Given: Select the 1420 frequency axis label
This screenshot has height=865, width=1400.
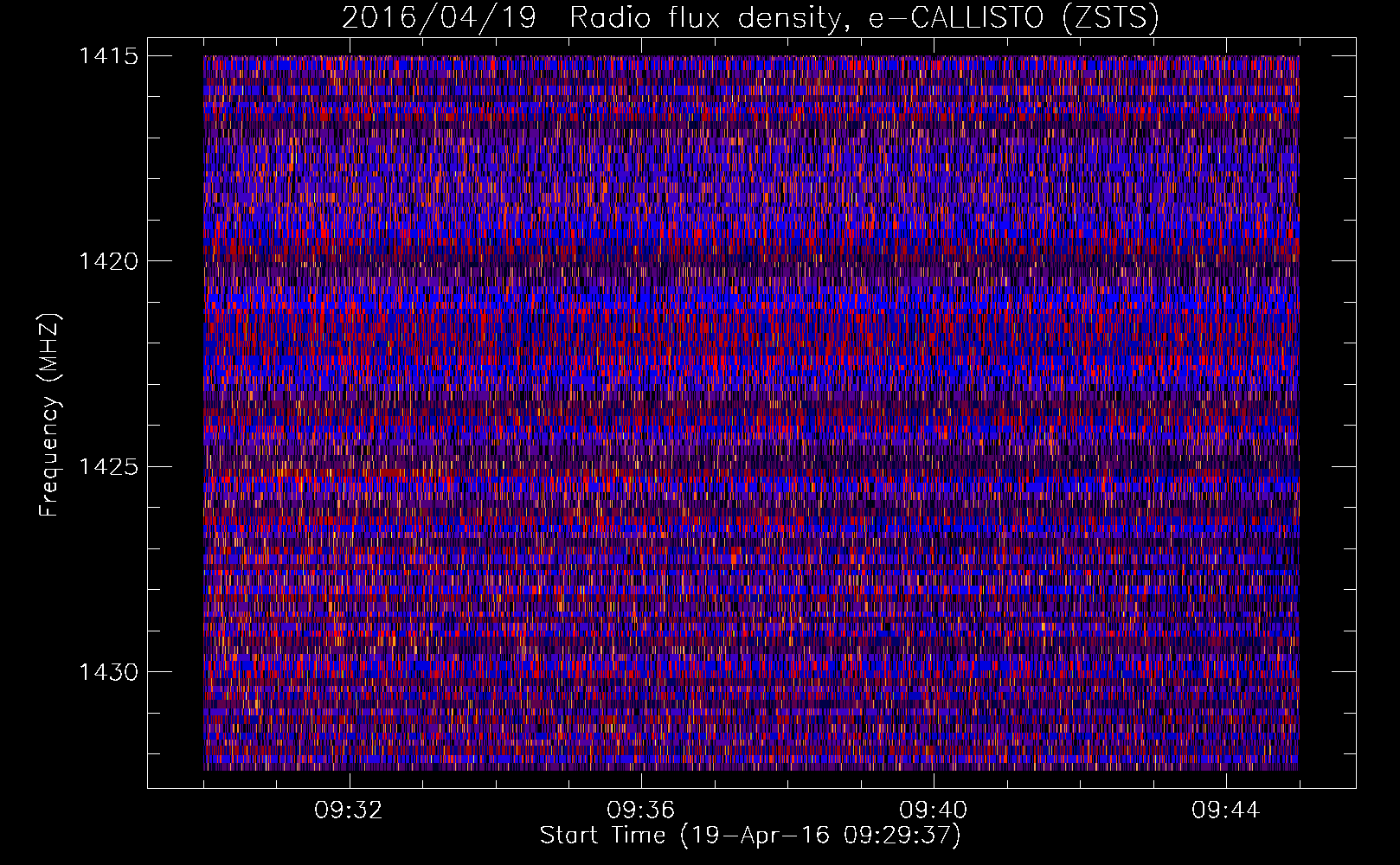Looking at the screenshot, I should tap(108, 261).
